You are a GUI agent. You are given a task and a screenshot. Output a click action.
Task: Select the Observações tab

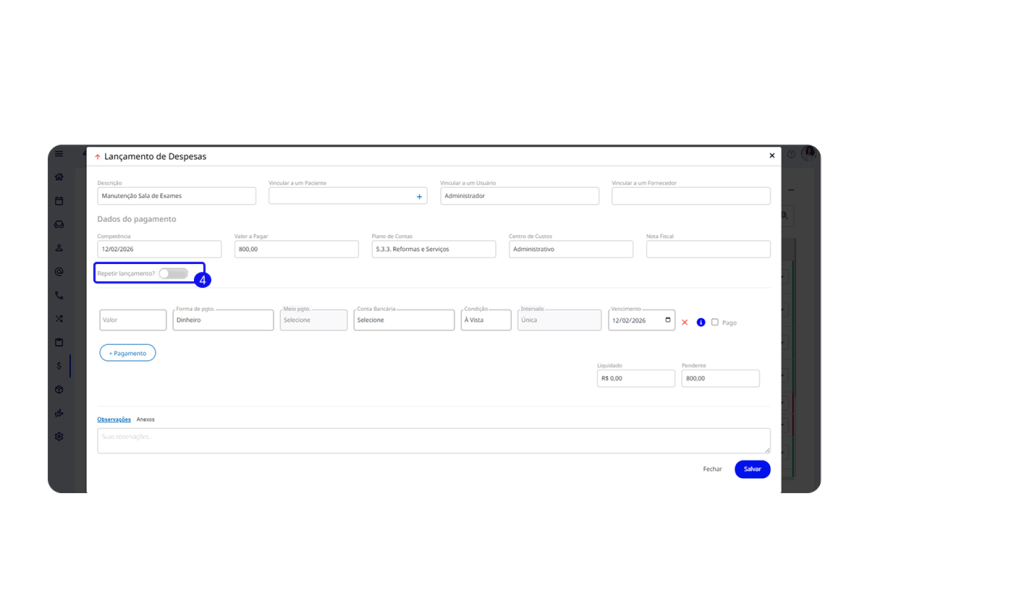114,419
